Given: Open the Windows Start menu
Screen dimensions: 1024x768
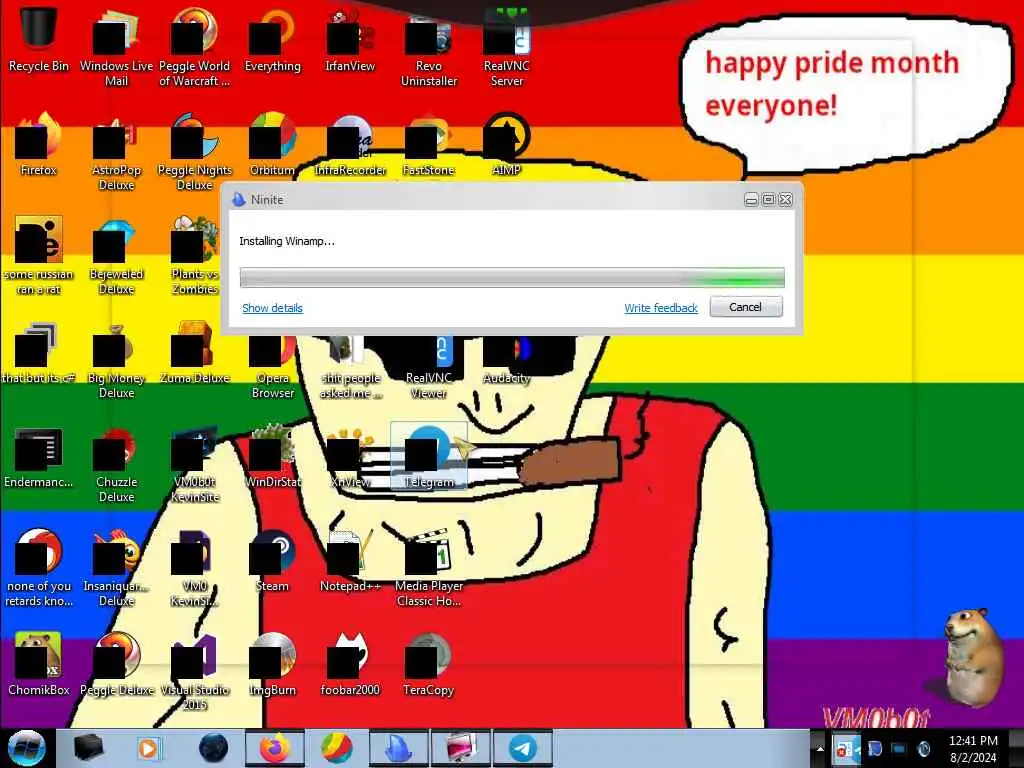Looking at the screenshot, I should click(x=26, y=748).
